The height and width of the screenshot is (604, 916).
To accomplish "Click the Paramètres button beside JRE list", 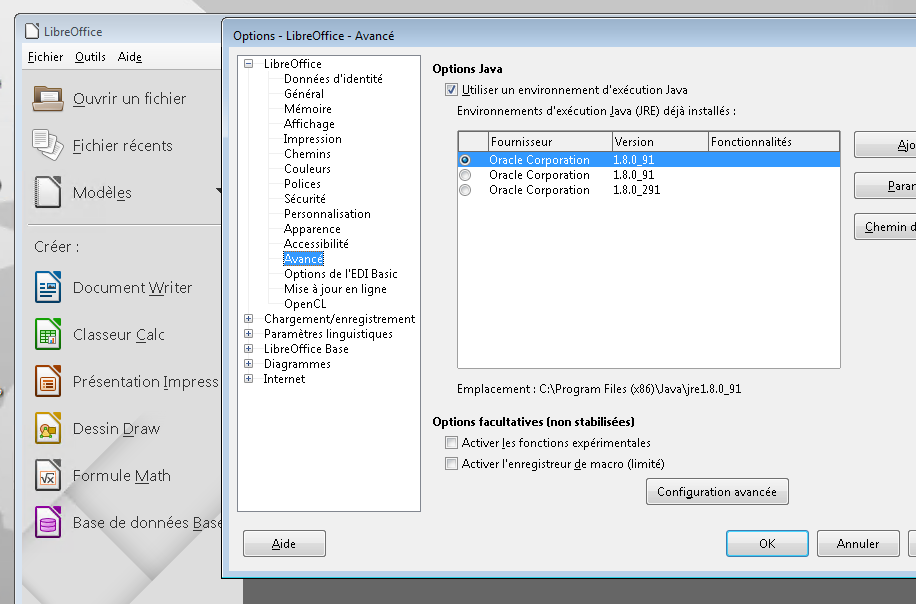I will click(x=885, y=186).
